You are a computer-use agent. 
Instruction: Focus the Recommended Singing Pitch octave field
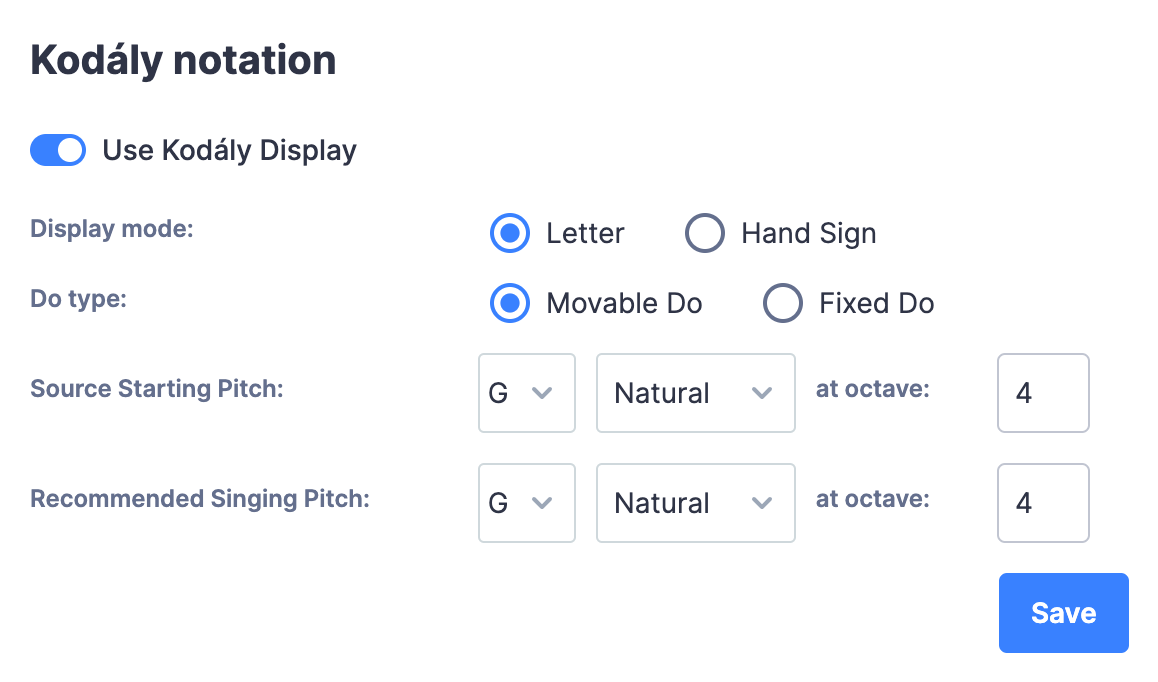[x=1044, y=503]
